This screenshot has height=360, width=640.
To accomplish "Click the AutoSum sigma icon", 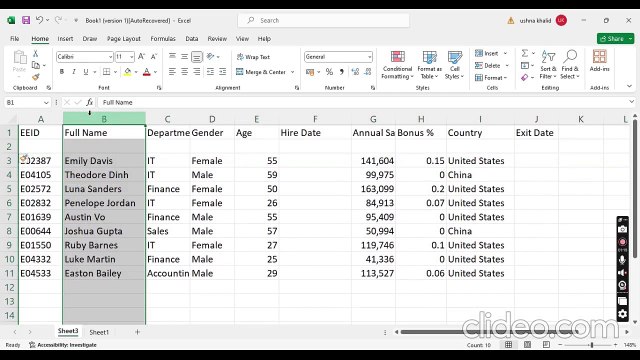I will [525, 53].
